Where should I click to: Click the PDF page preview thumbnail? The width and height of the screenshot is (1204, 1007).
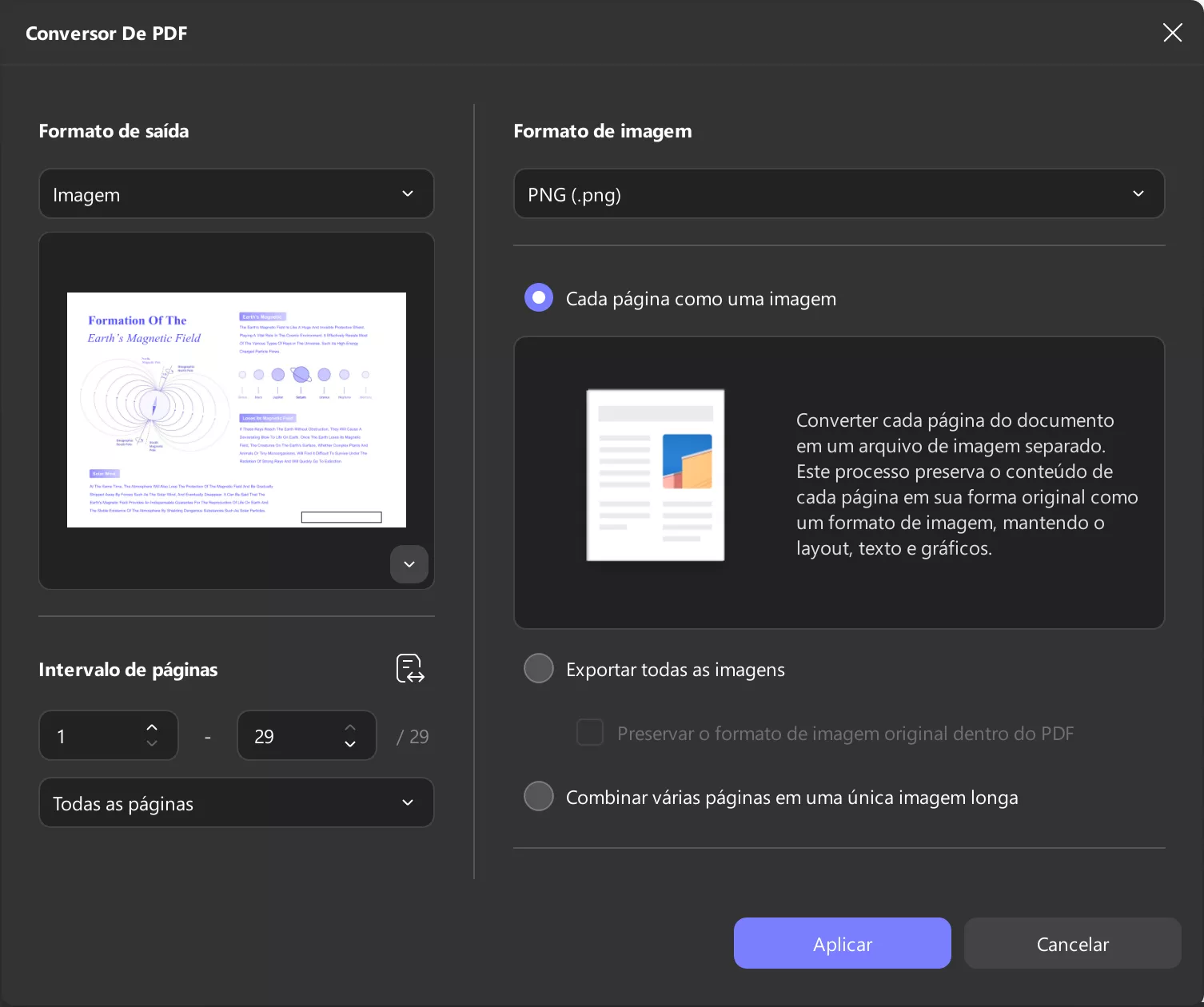(236, 410)
